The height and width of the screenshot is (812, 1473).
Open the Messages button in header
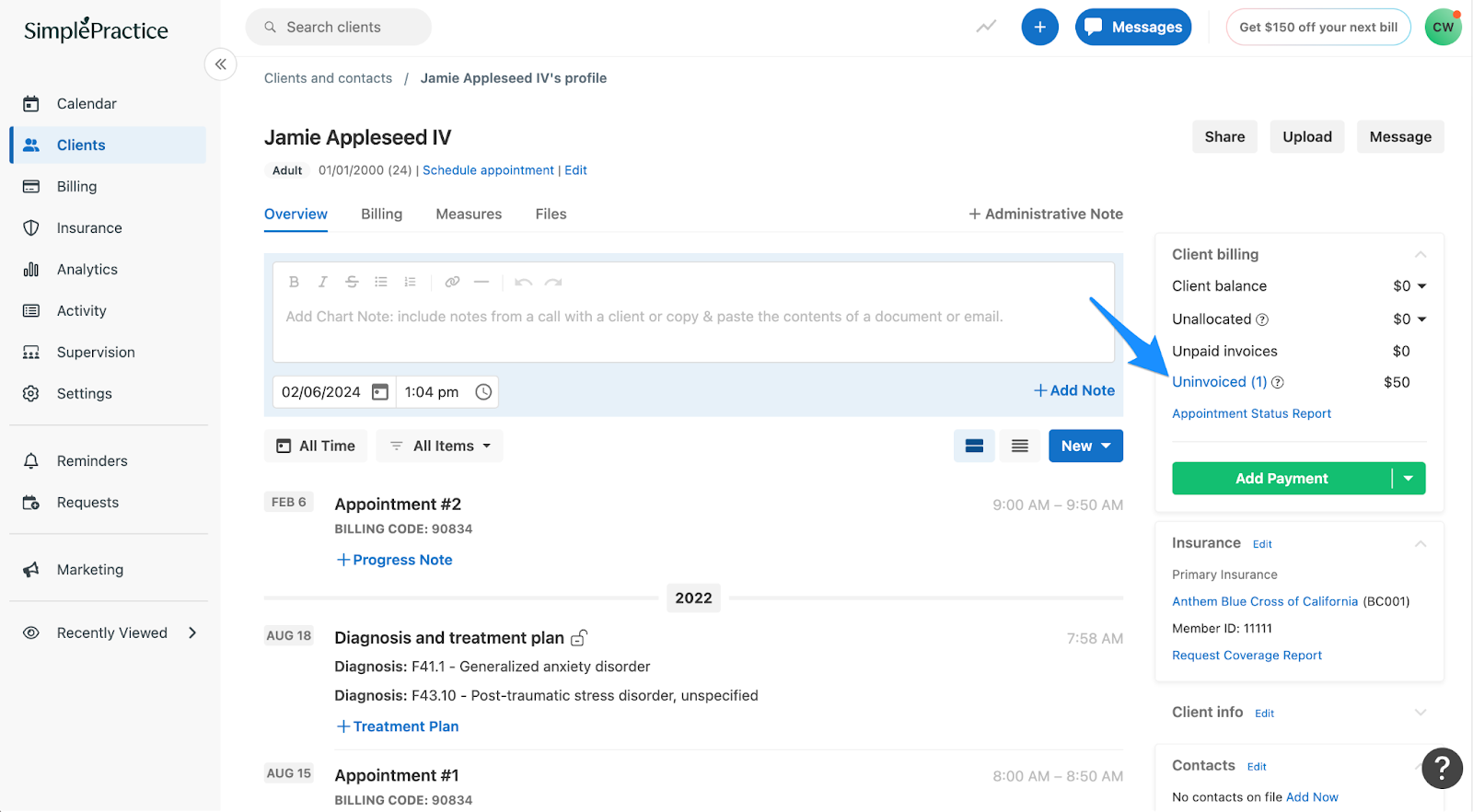(1133, 27)
